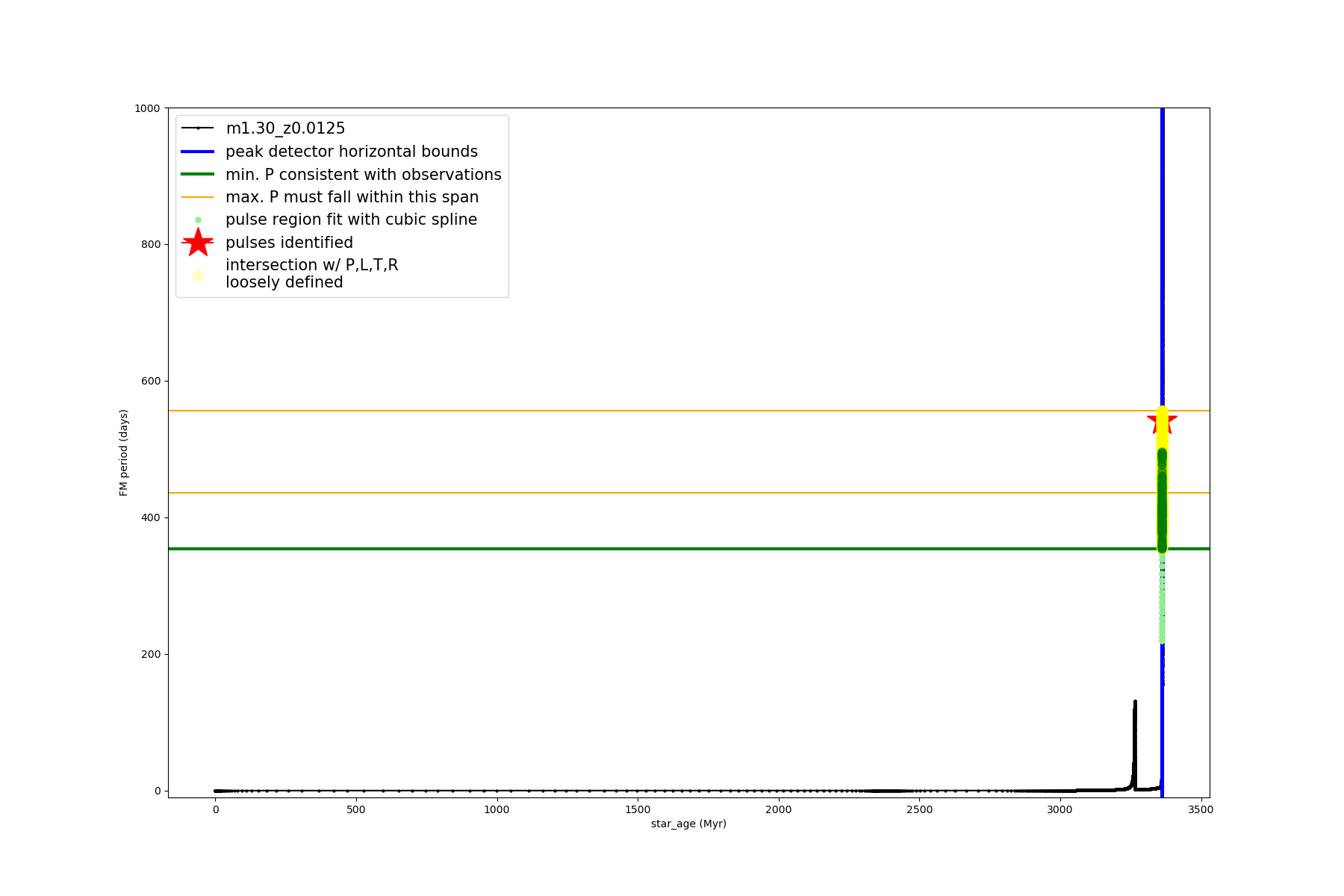Image resolution: width=1344 pixels, height=896 pixels.
Task: Select 'peak detector horizontal bounds' legend text
Action: point(352,152)
